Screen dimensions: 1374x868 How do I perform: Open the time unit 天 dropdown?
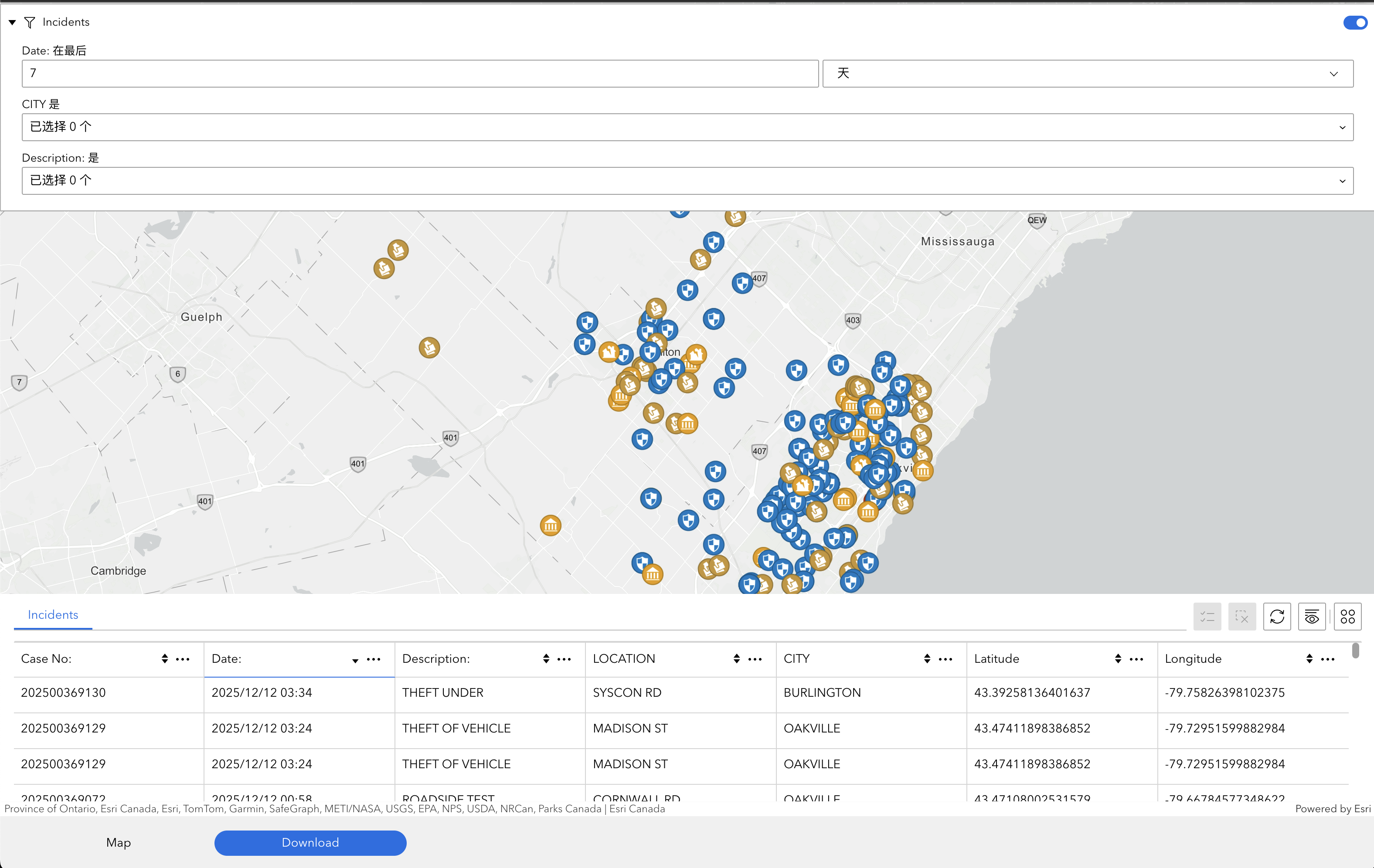coord(1087,74)
